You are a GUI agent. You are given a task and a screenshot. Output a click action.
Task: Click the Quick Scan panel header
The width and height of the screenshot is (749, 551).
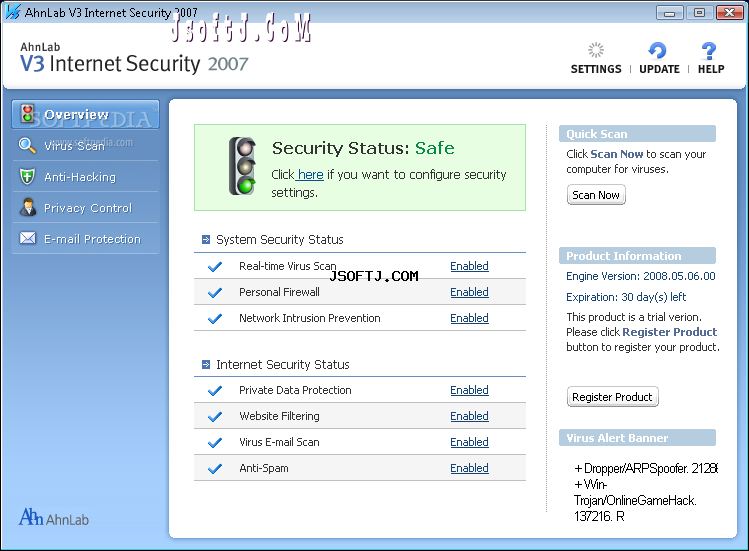pyautogui.click(x=637, y=134)
